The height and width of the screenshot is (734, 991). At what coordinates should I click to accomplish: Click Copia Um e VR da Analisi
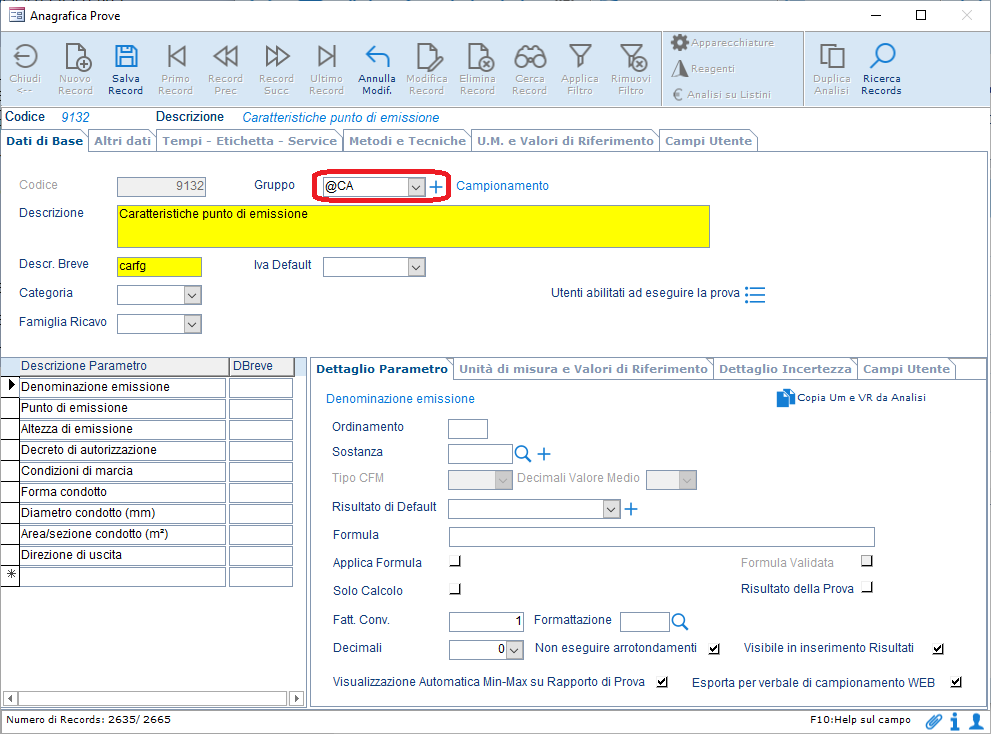(851, 398)
